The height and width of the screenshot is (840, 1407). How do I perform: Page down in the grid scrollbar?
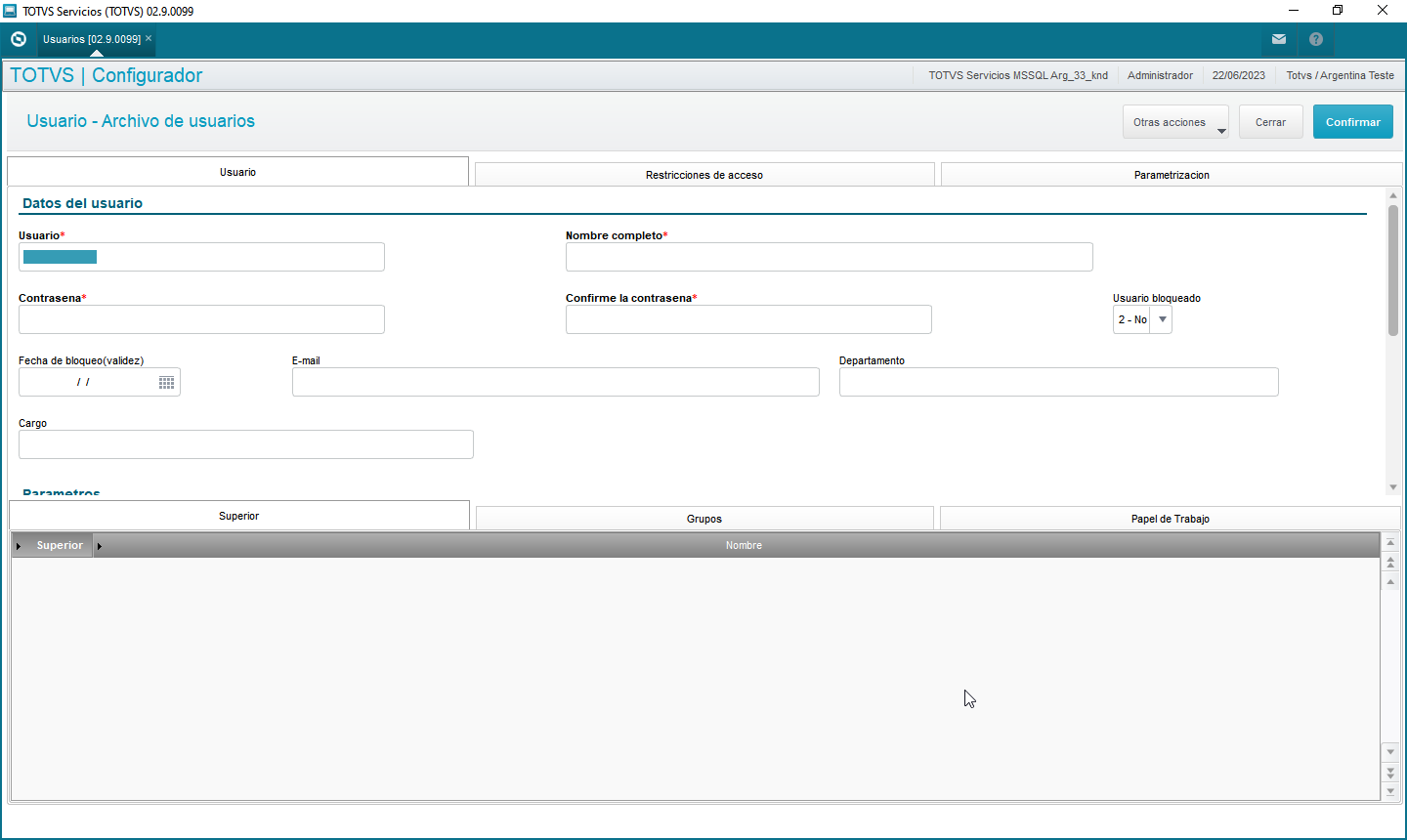pyautogui.click(x=1390, y=773)
